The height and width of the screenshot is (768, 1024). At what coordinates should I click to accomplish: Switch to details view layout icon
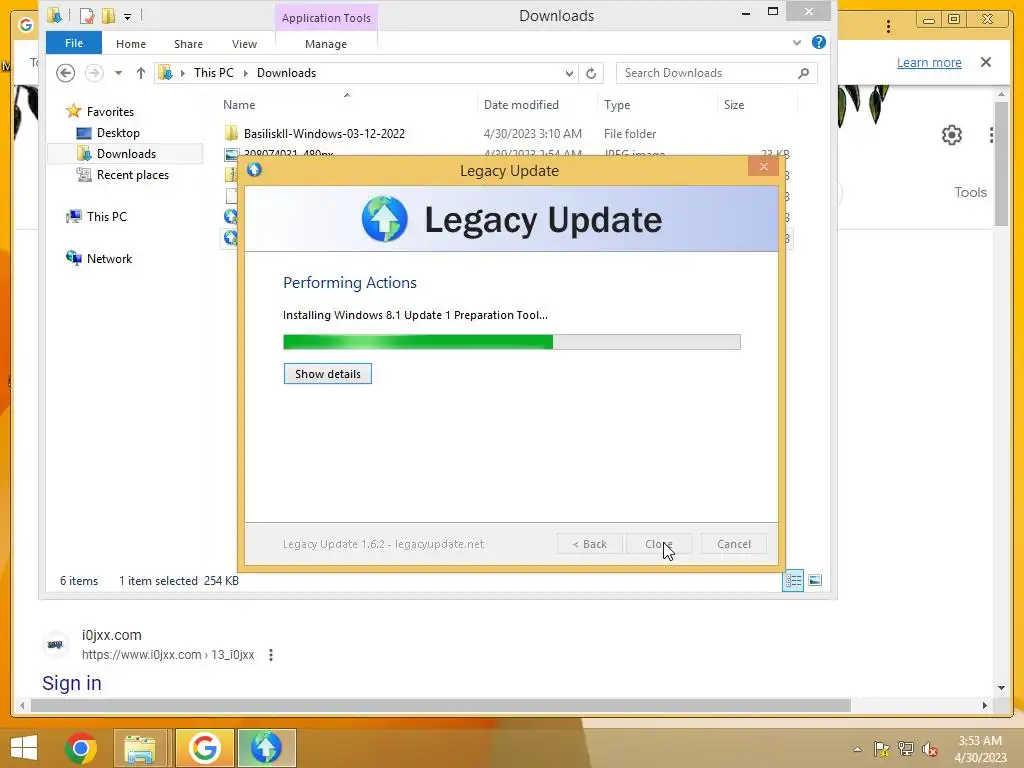[x=793, y=580]
